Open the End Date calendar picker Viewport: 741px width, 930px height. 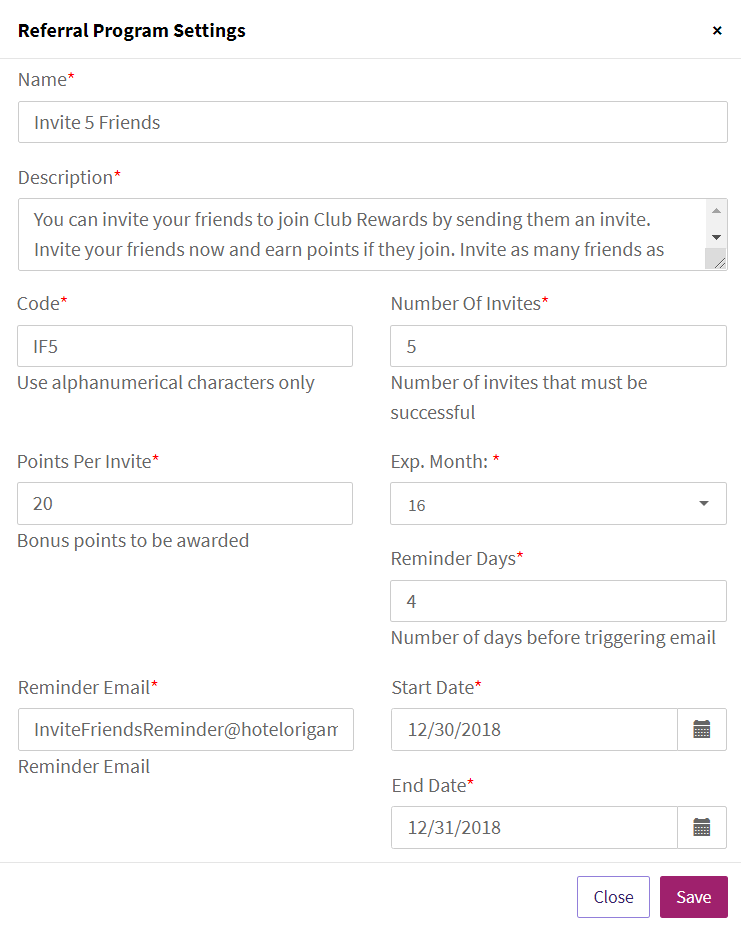click(702, 827)
